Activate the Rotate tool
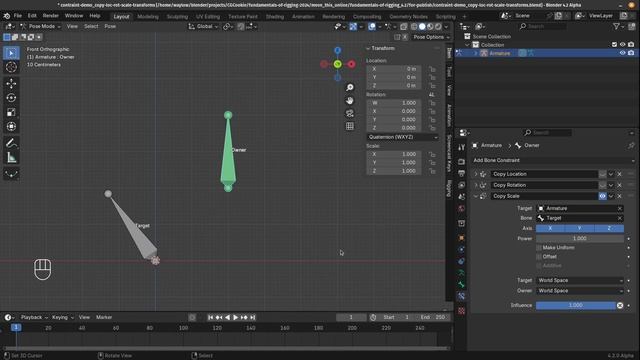640x360 pixels. [x=11, y=98]
